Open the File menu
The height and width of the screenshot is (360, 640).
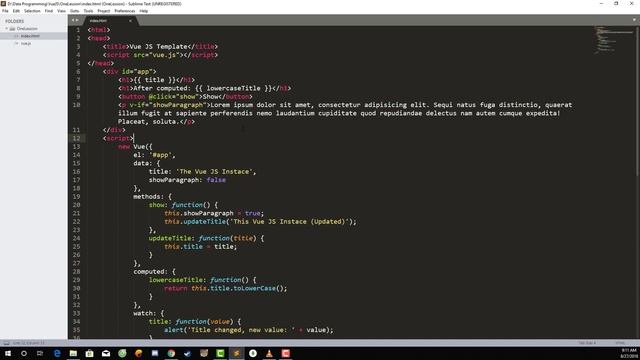tap(5, 11)
